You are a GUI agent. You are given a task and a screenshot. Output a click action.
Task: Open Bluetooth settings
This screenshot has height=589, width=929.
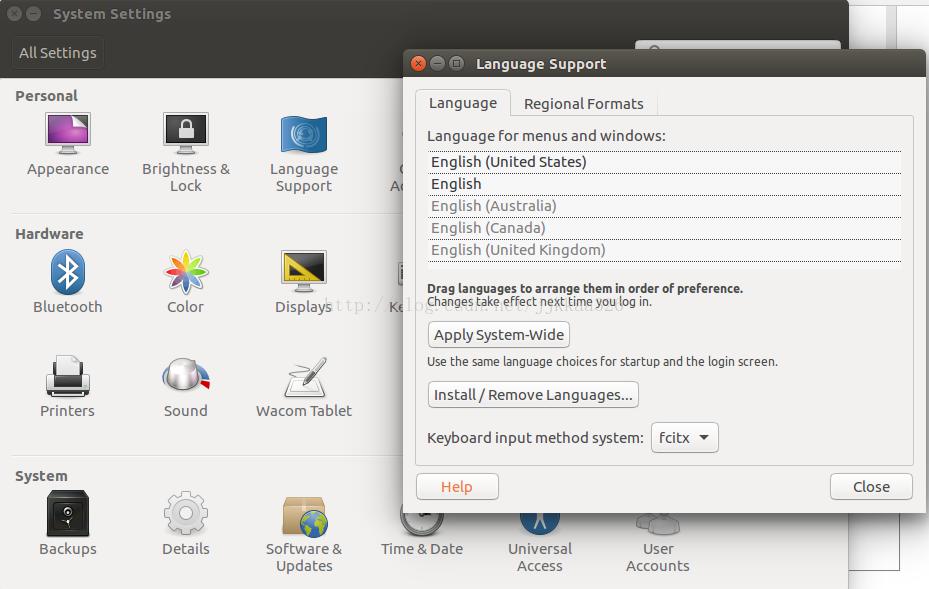point(68,281)
